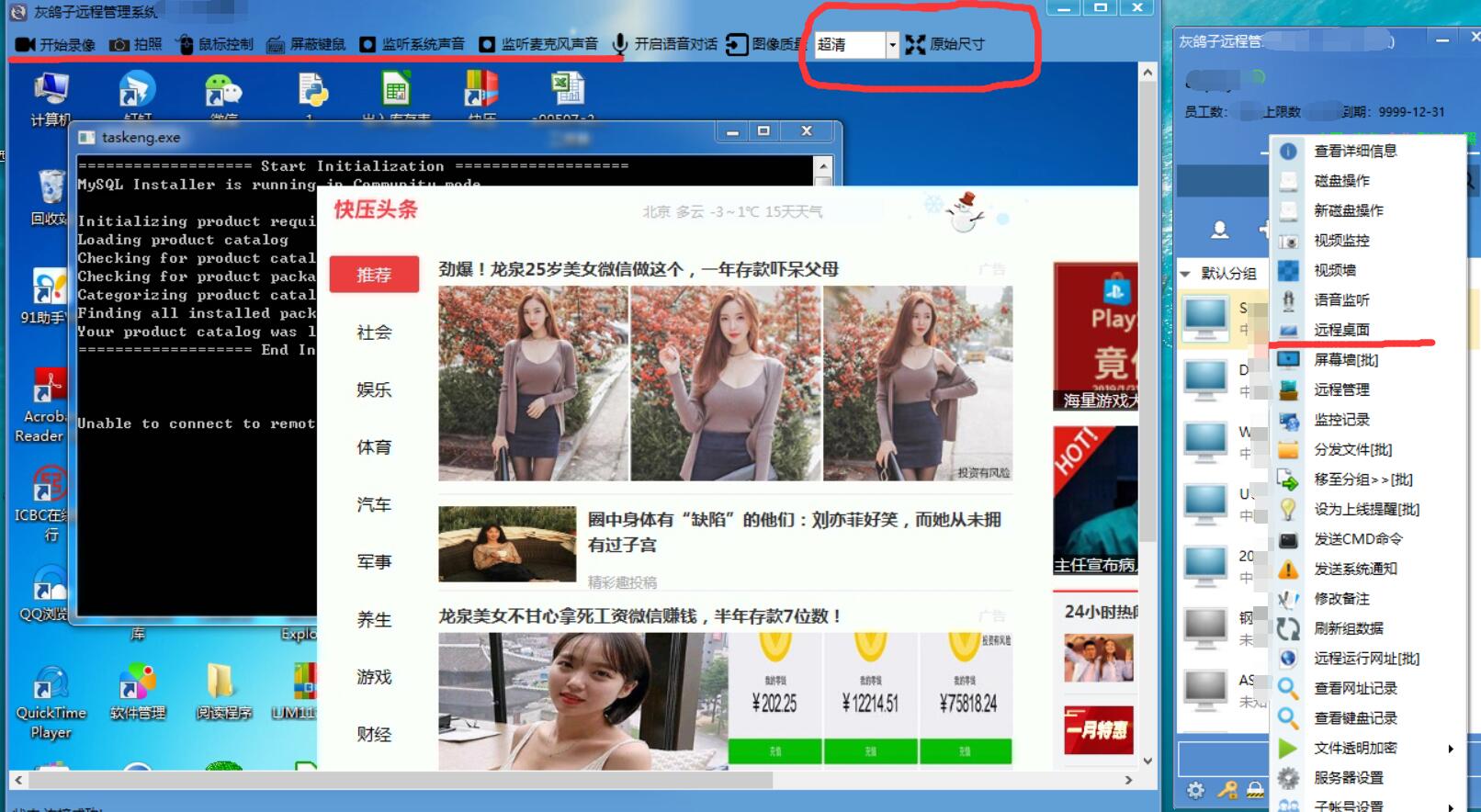
Task: Choose 磁盘操作 from context menu
Action: tap(1341, 181)
